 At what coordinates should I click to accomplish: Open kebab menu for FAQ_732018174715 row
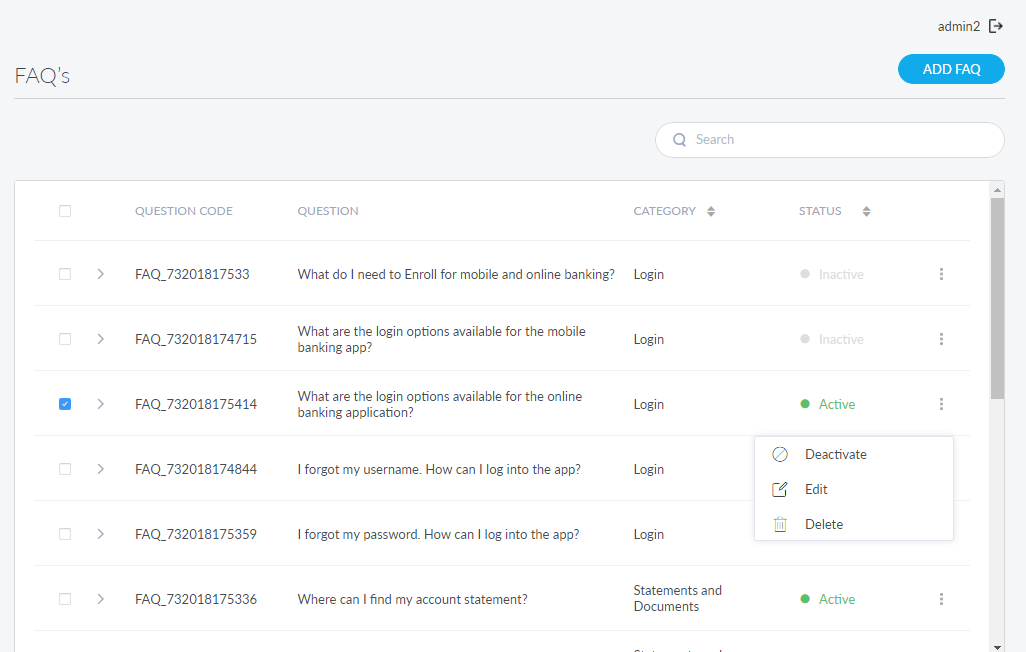click(941, 339)
